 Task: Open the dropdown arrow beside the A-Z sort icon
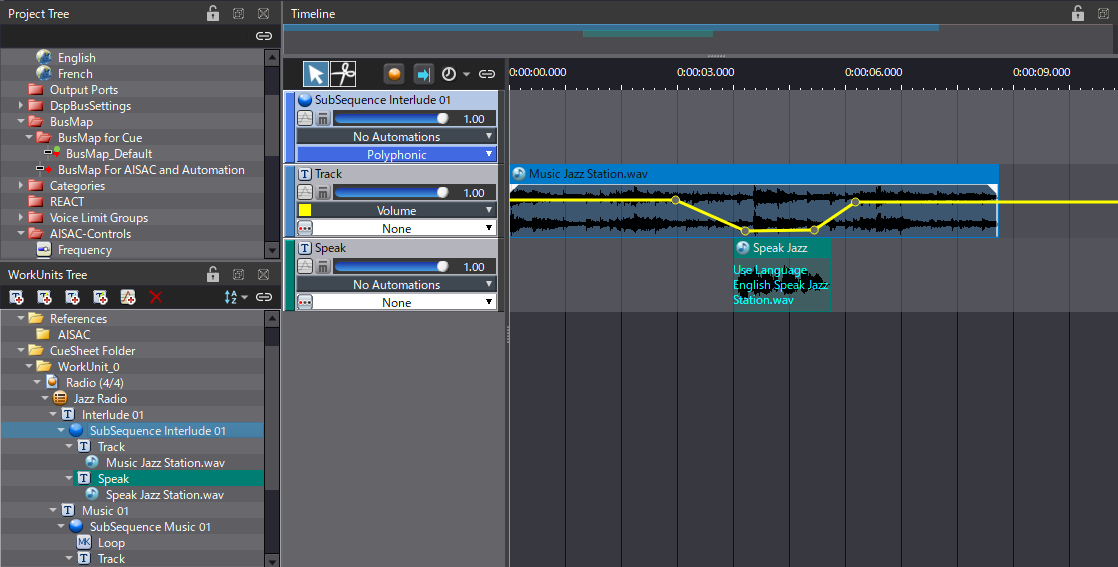point(245,297)
